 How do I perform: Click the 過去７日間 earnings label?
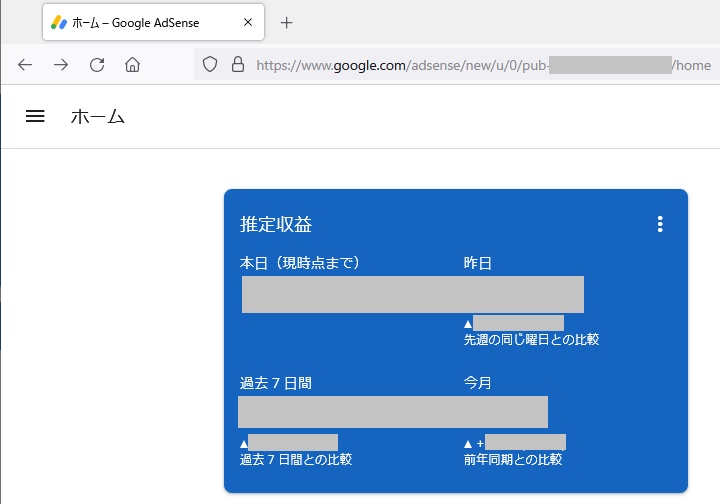282,383
